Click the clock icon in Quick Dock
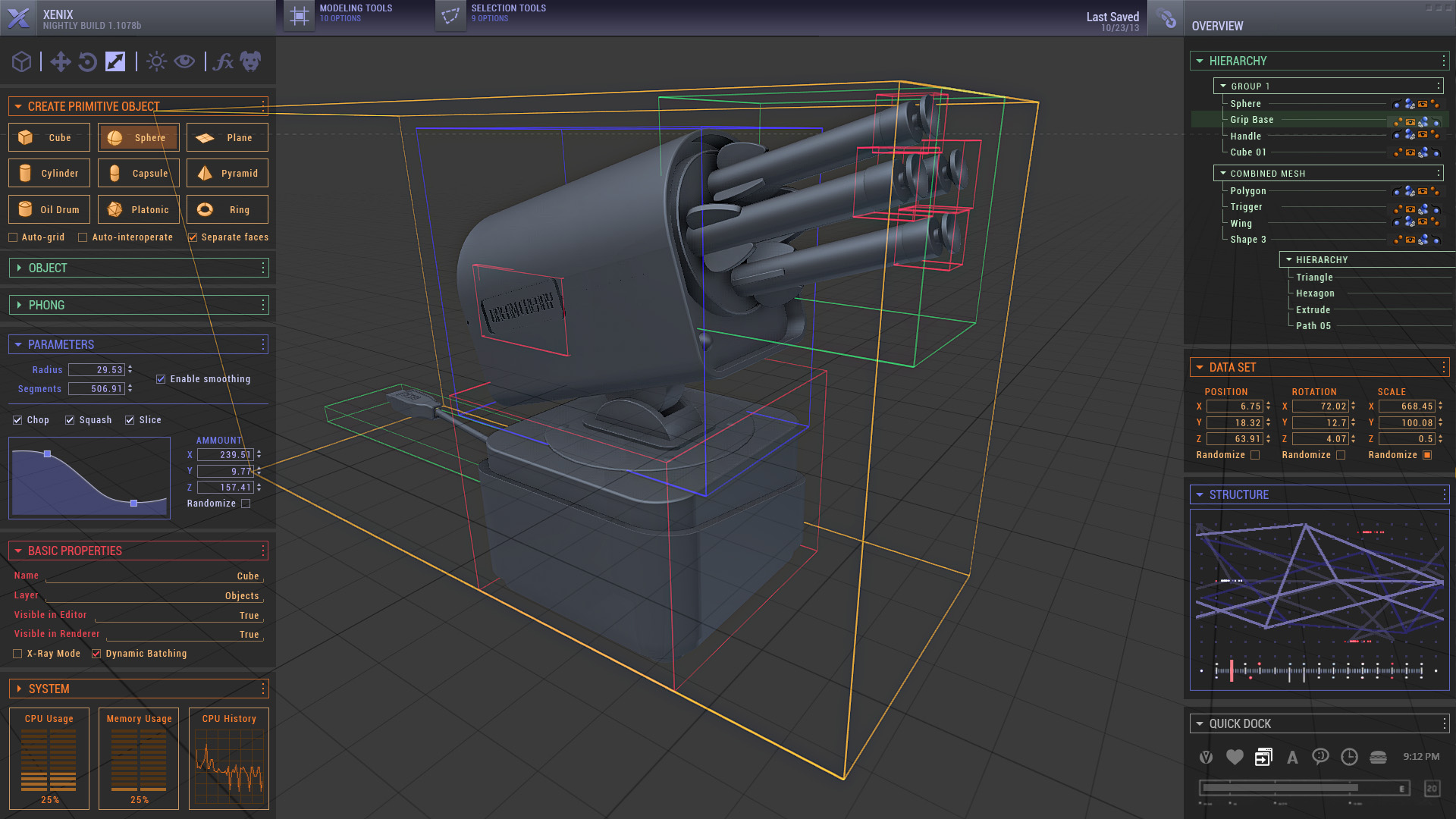This screenshot has height=819, width=1456. point(1349,757)
